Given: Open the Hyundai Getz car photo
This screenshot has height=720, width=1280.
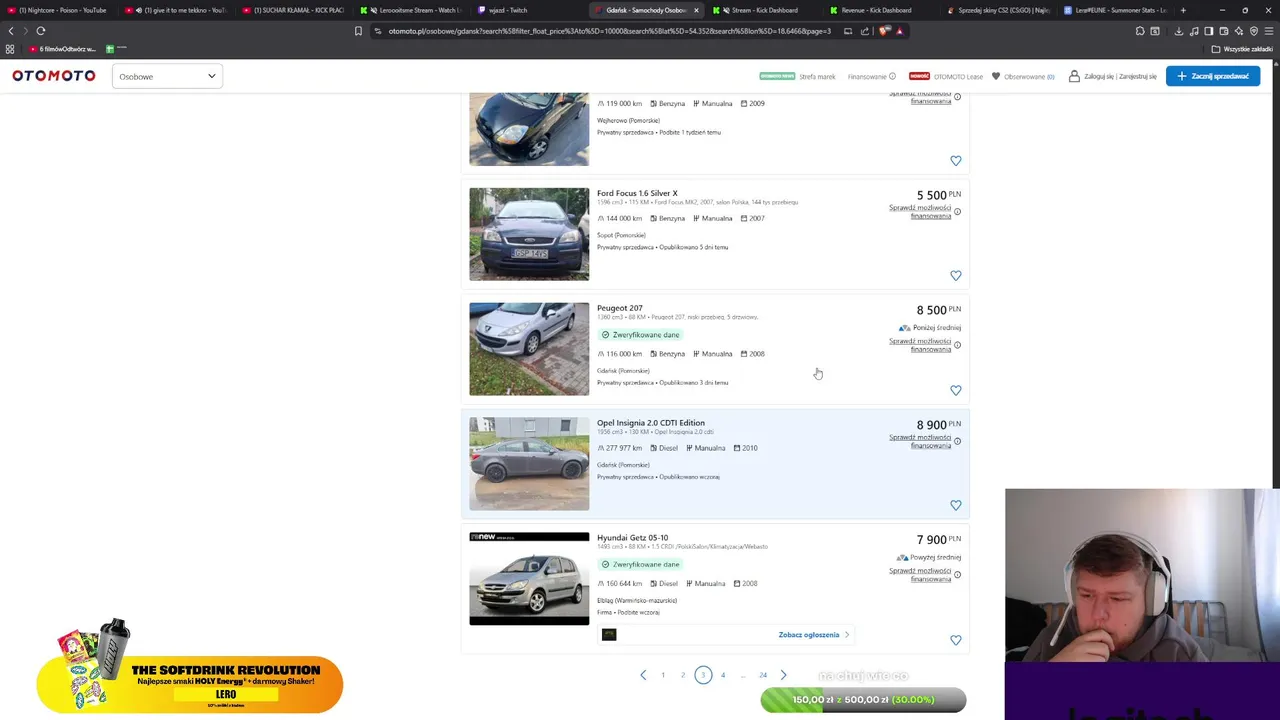Looking at the screenshot, I should point(529,579).
